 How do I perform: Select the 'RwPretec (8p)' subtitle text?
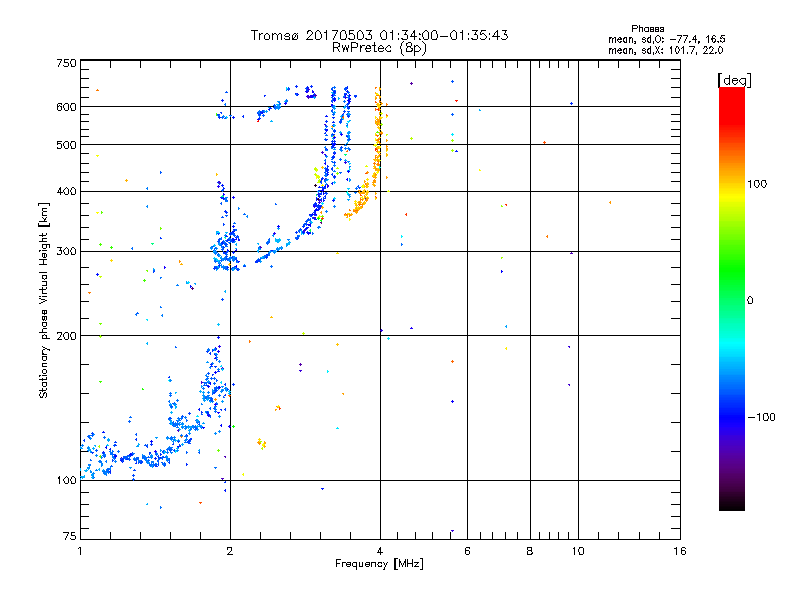tap(379, 48)
